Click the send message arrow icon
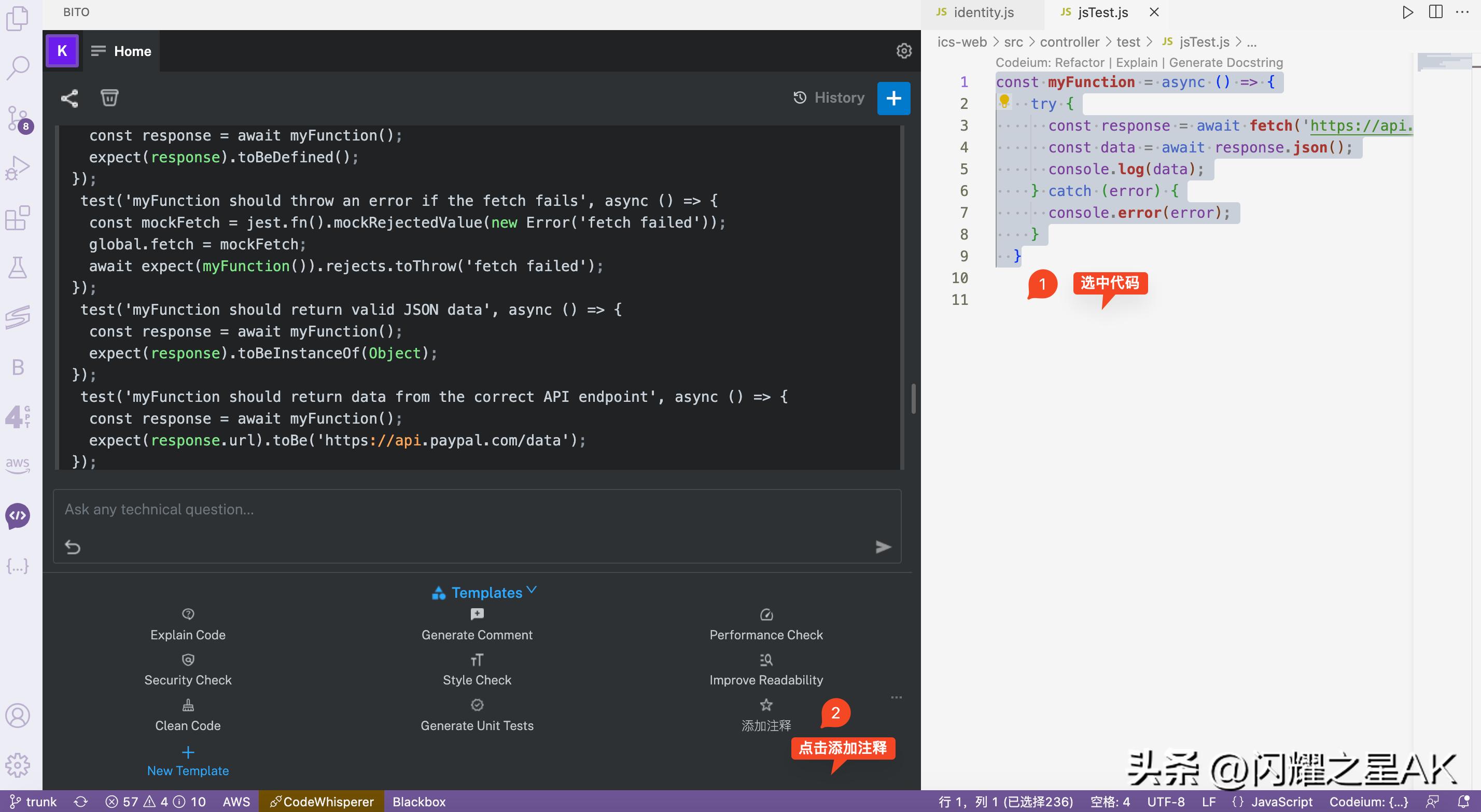Image resolution: width=1481 pixels, height=812 pixels. coord(883,547)
